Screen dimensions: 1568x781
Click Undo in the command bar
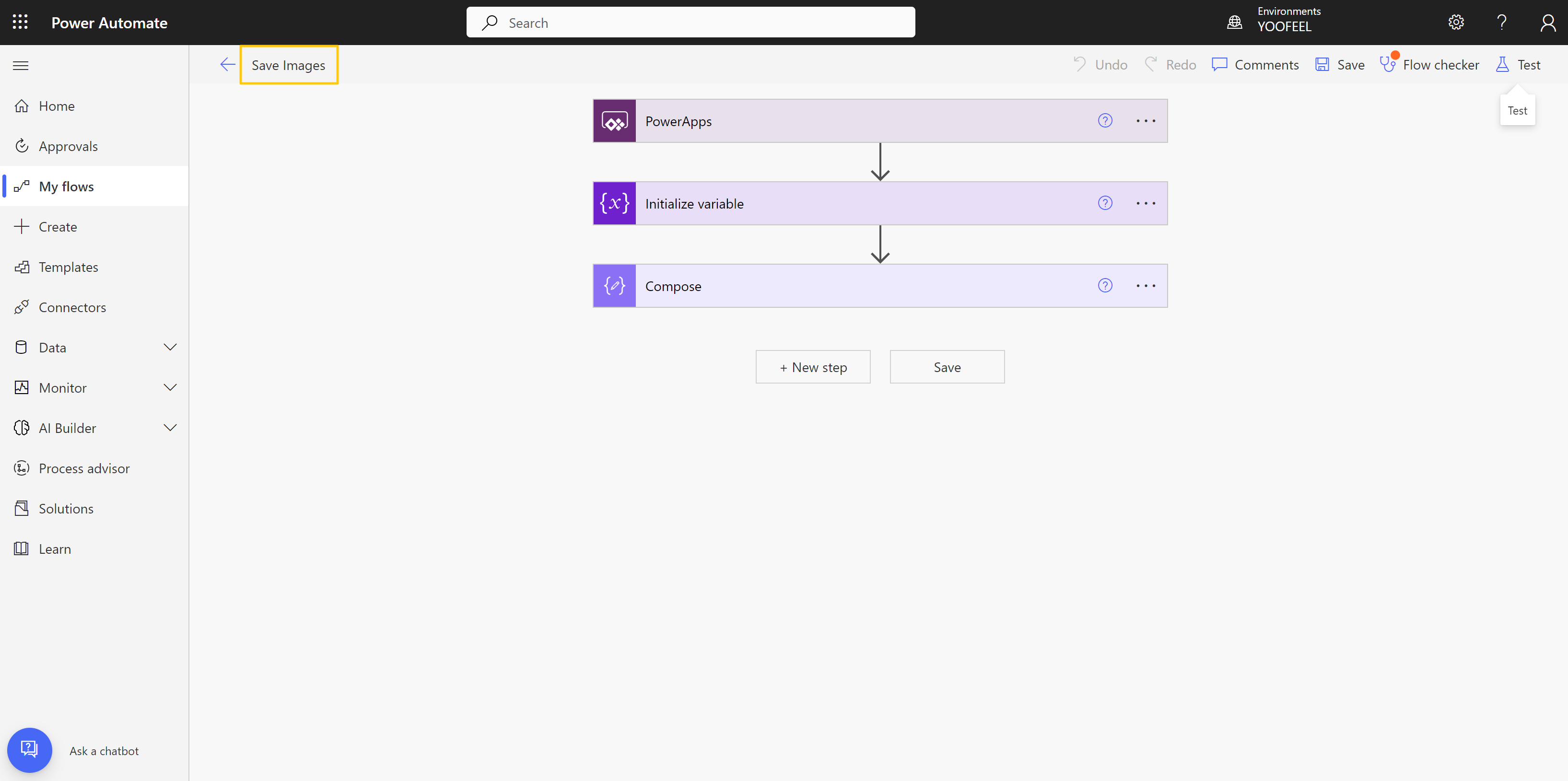[x=1100, y=65]
